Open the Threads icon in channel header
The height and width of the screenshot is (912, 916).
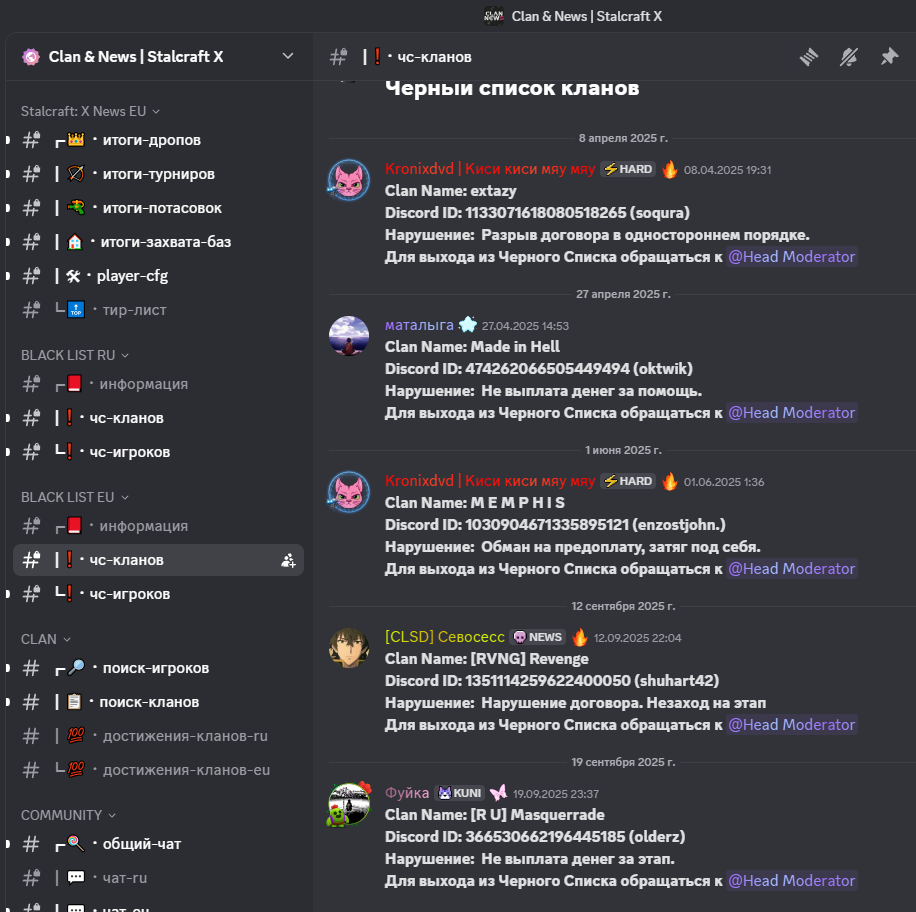coord(809,57)
